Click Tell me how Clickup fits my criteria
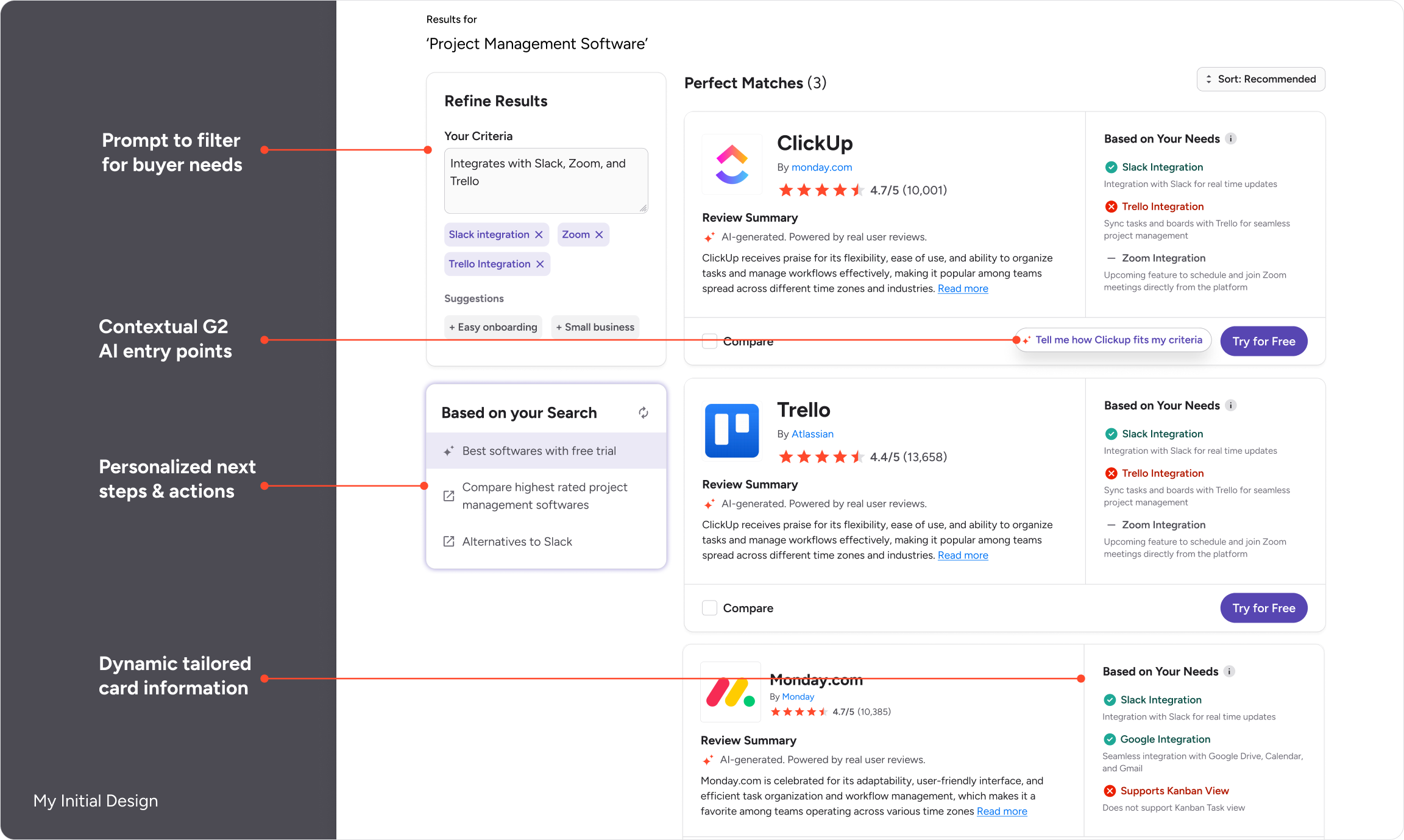Screen dimensions: 1404x840 (1118, 340)
